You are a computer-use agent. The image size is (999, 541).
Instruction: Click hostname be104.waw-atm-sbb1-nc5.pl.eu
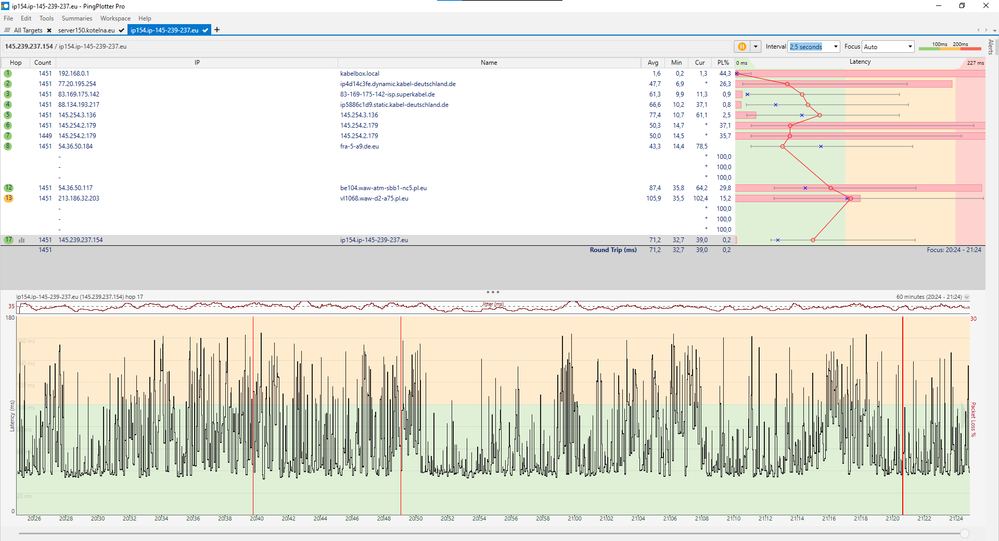click(x=384, y=188)
